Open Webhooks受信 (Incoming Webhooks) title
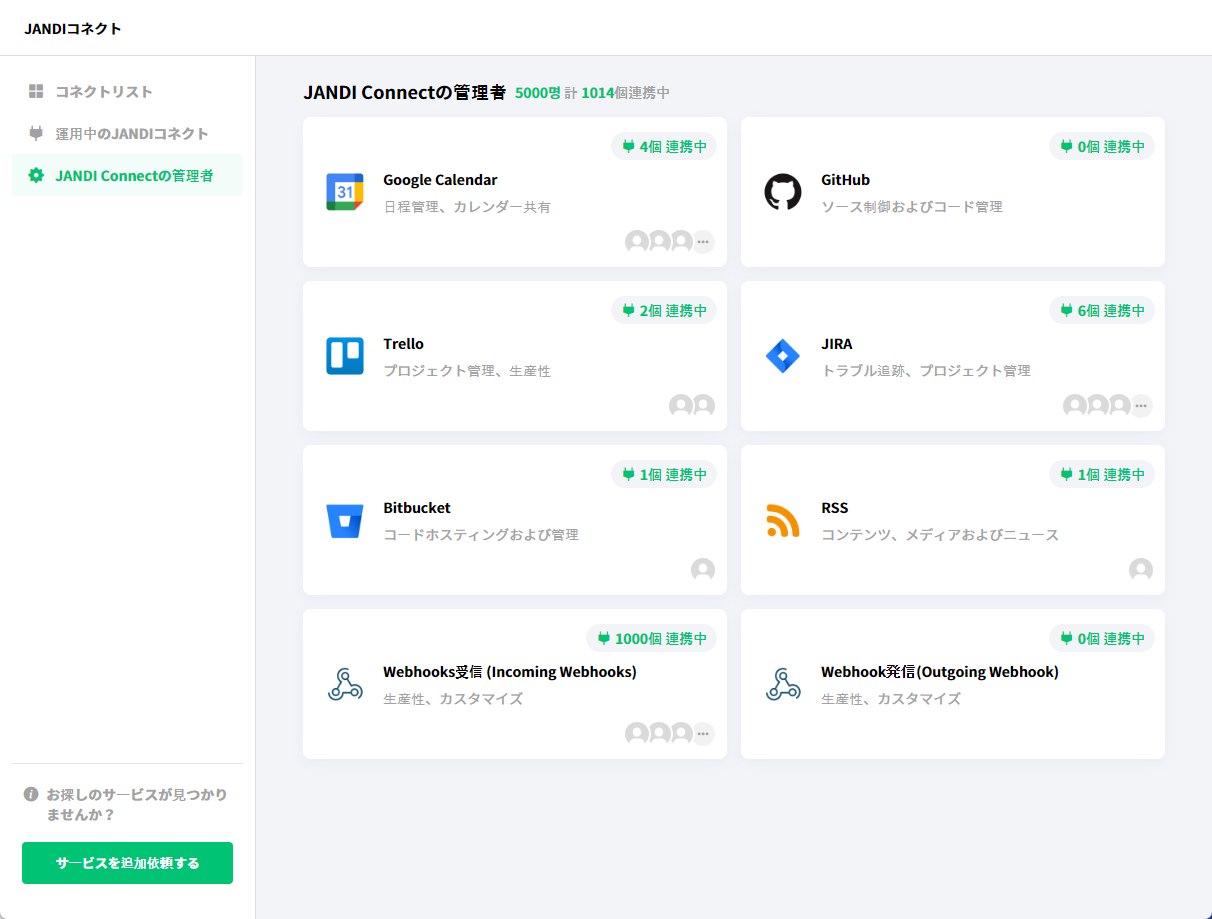Image resolution: width=1212 pixels, height=919 pixels. coord(510,672)
